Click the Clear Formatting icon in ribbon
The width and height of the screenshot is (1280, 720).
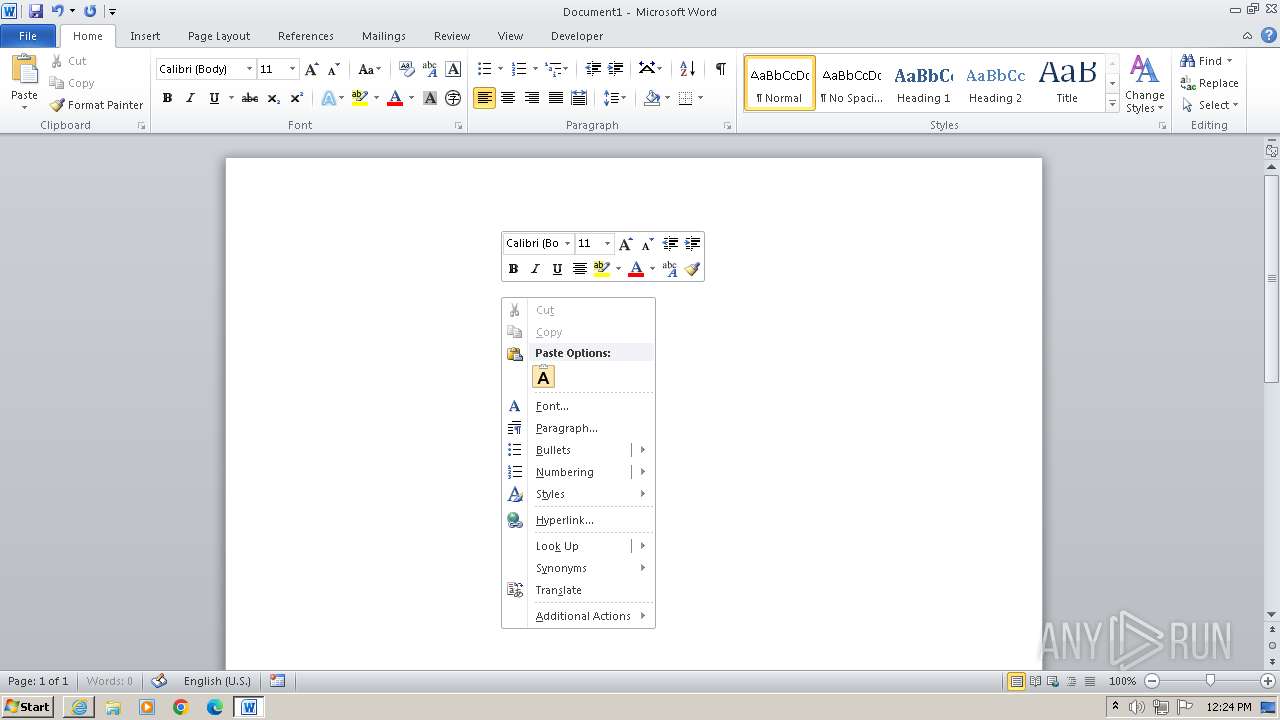[x=406, y=69]
